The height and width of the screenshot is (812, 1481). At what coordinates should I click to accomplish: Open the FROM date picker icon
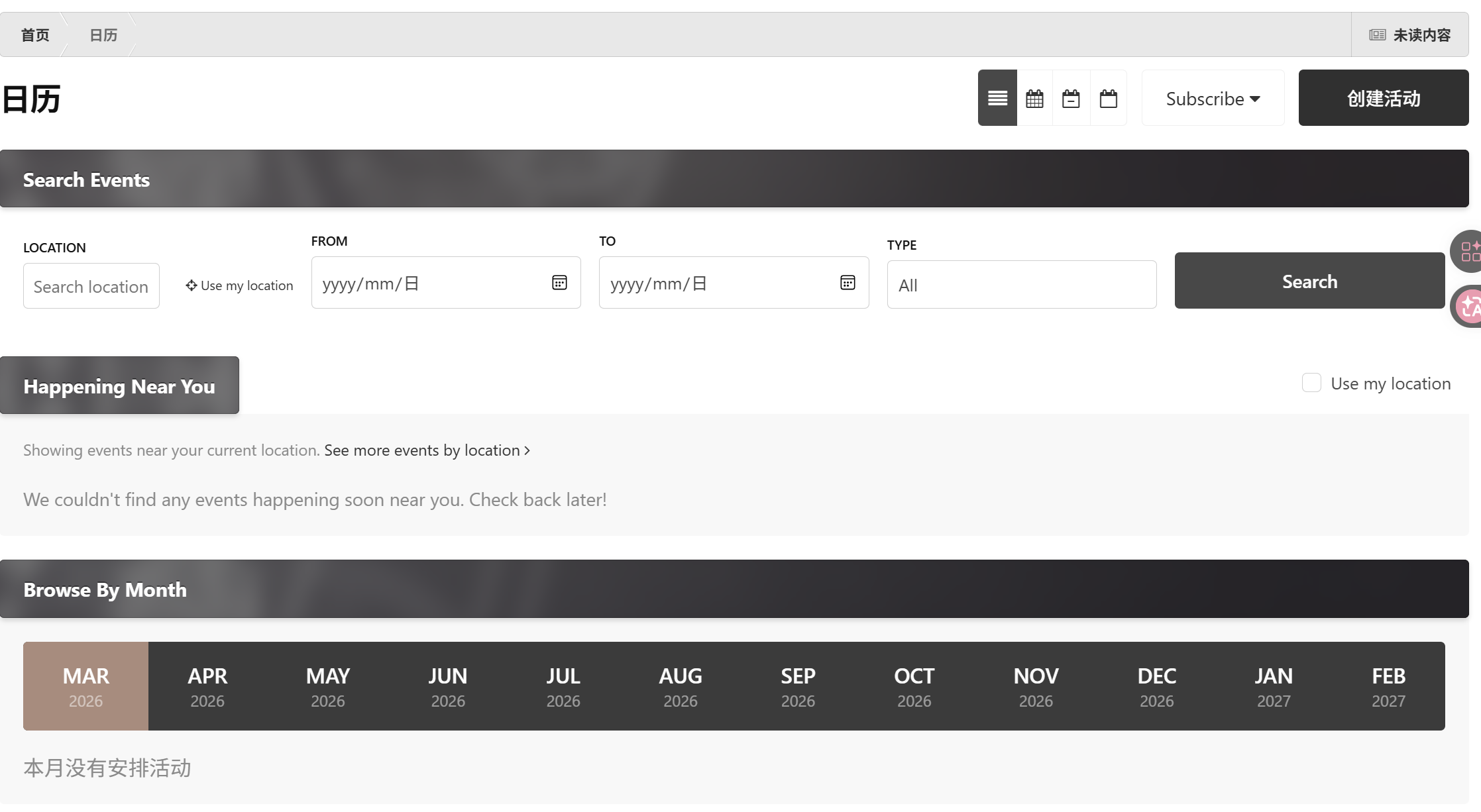559,283
